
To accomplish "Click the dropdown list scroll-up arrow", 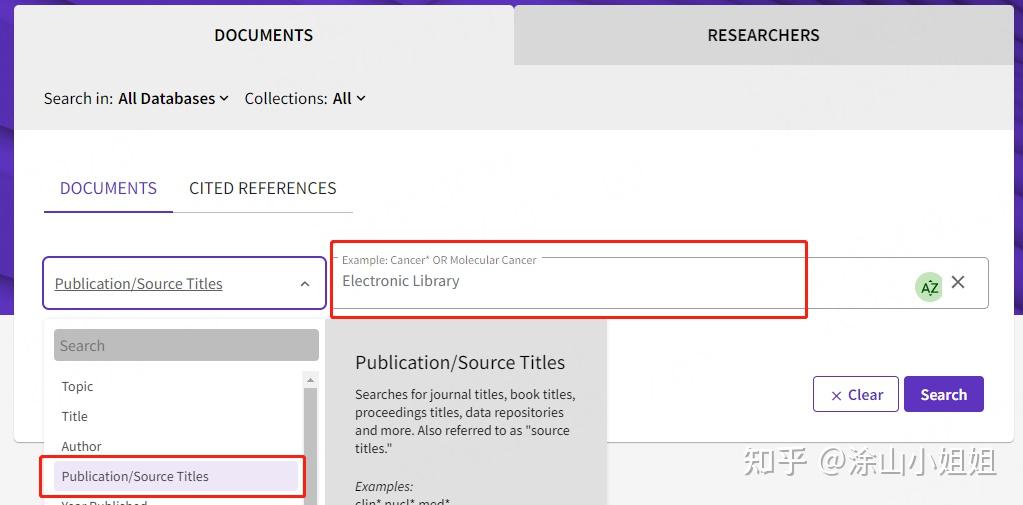I will tap(310, 380).
